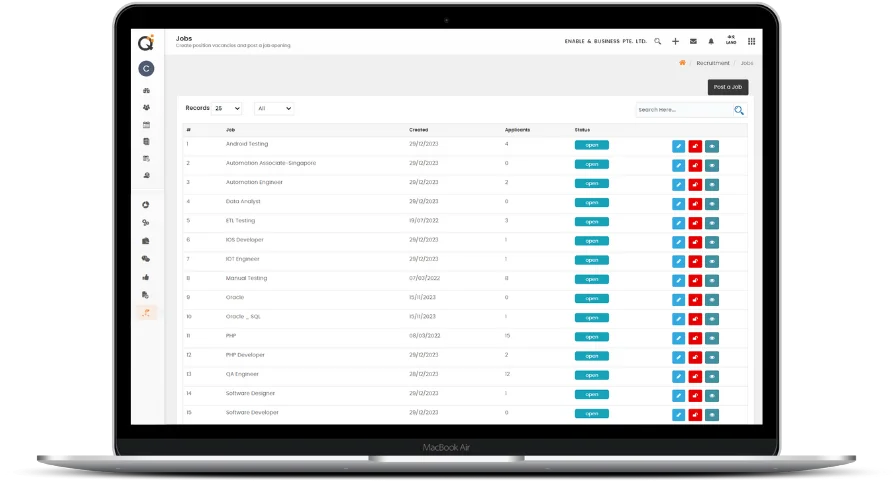Click the open status badge for Android Testing
Screen dimensions: 894x481
[592, 145]
